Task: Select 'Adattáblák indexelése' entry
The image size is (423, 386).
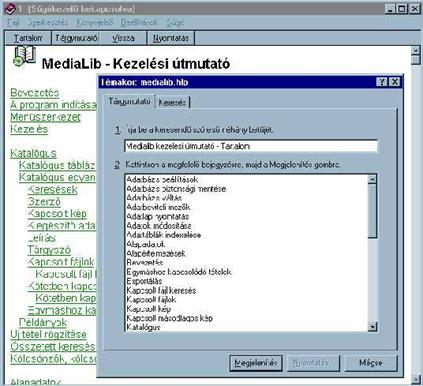Action: (x=164, y=235)
